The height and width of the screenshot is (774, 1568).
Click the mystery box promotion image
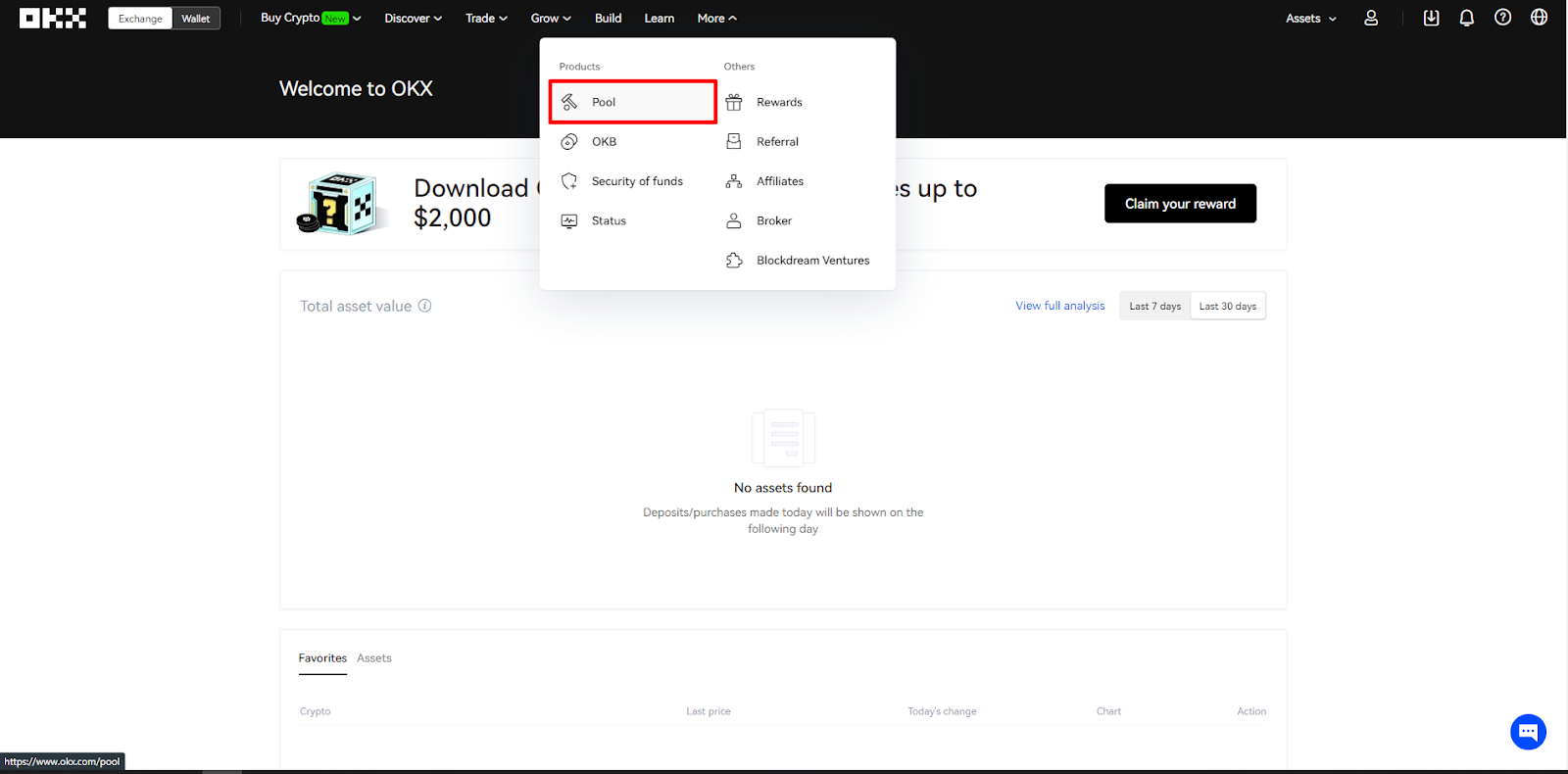pyautogui.click(x=340, y=204)
